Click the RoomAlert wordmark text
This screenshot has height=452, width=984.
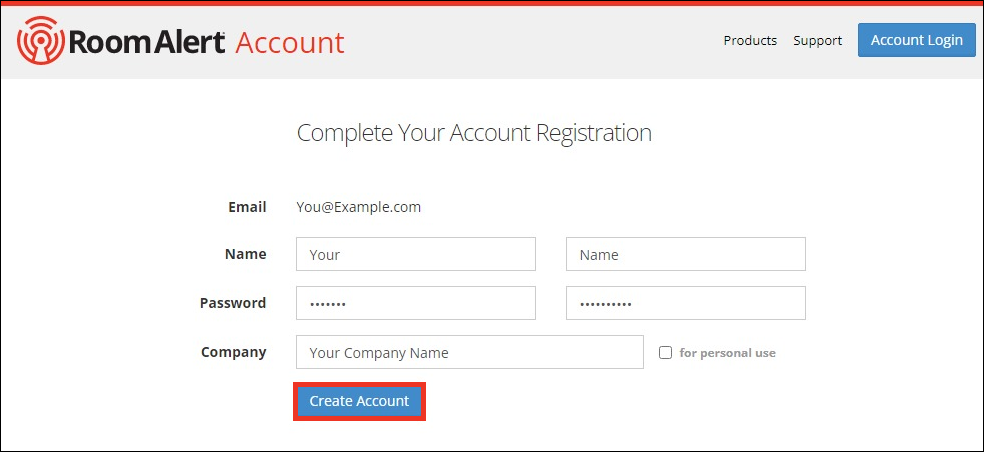point(146,42)
